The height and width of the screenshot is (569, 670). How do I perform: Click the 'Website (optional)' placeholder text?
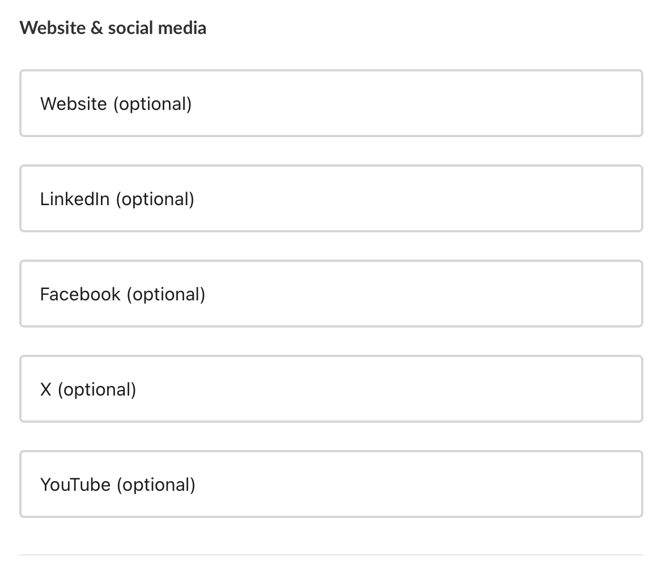(x=115, y=103)
